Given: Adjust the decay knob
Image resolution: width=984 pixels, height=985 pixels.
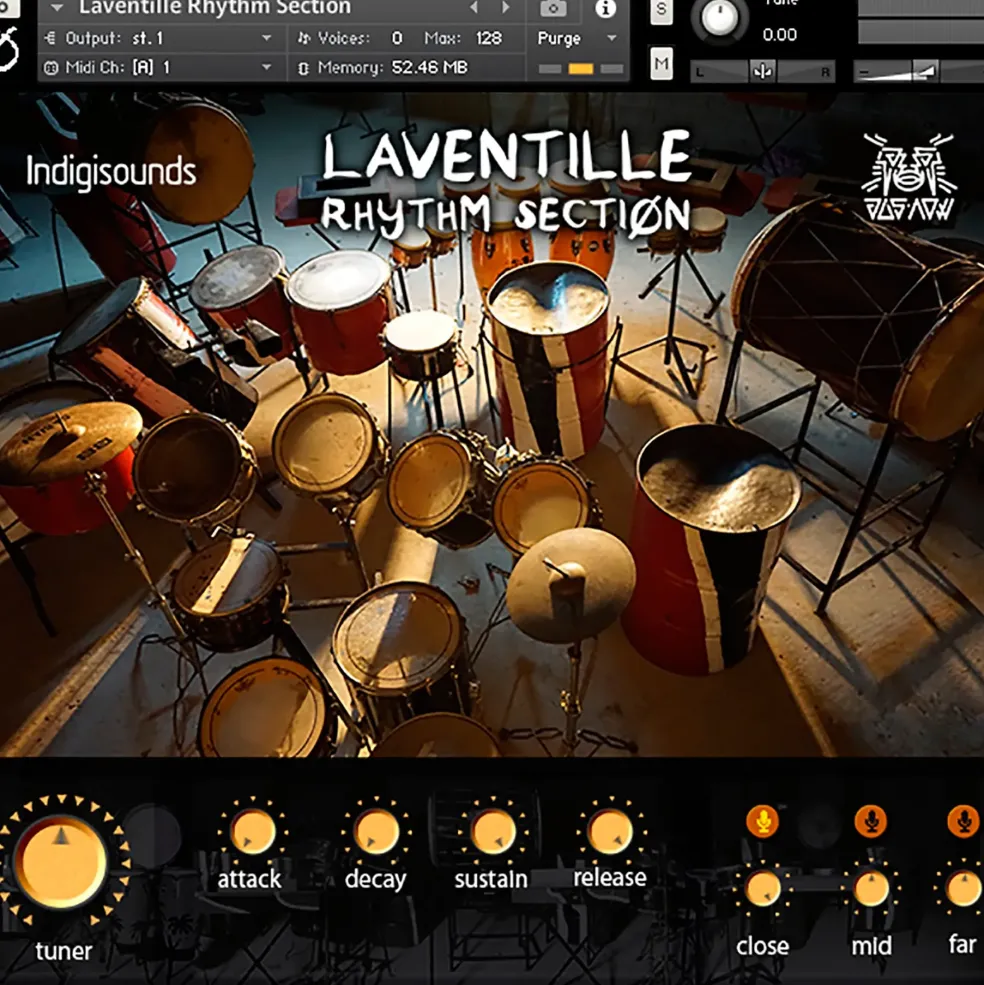Looking at the screenshot, I should [x=376, y=832].
